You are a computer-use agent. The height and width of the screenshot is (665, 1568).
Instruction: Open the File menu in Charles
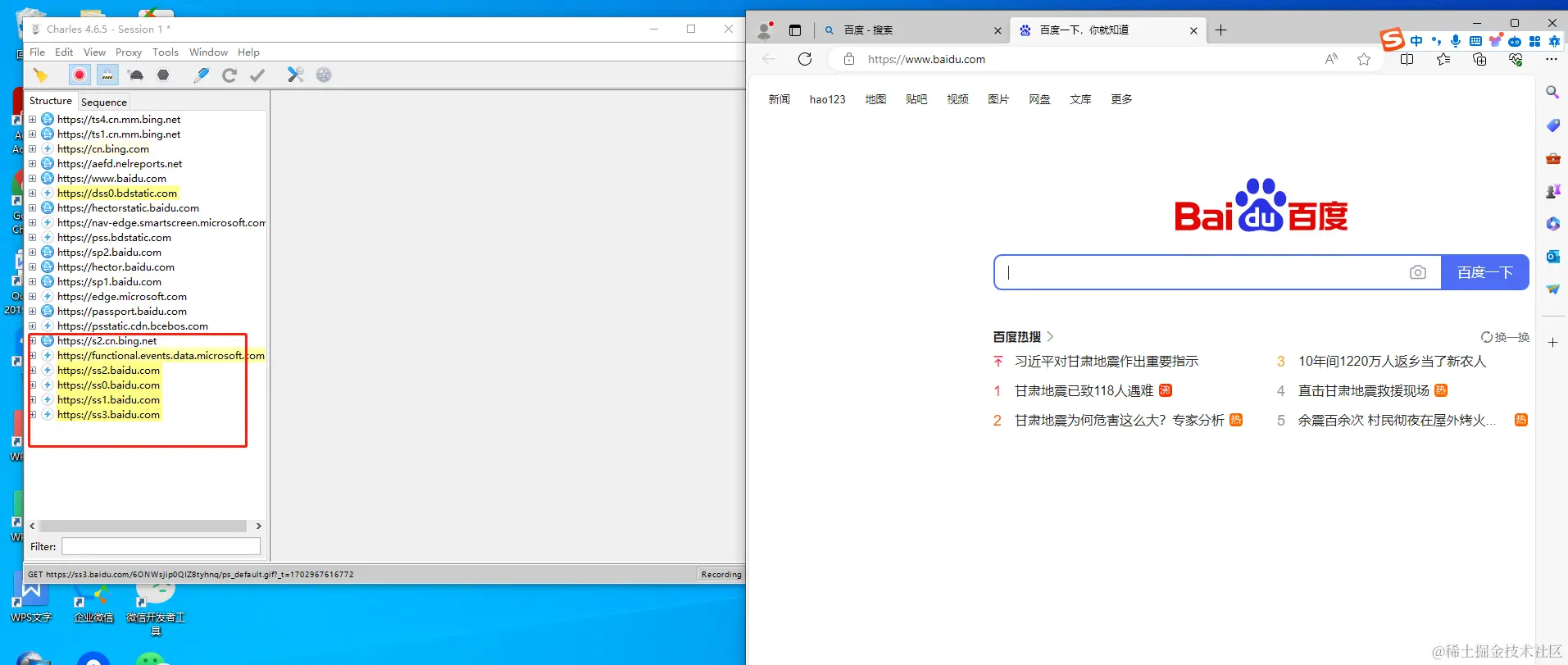coord(38,52)
